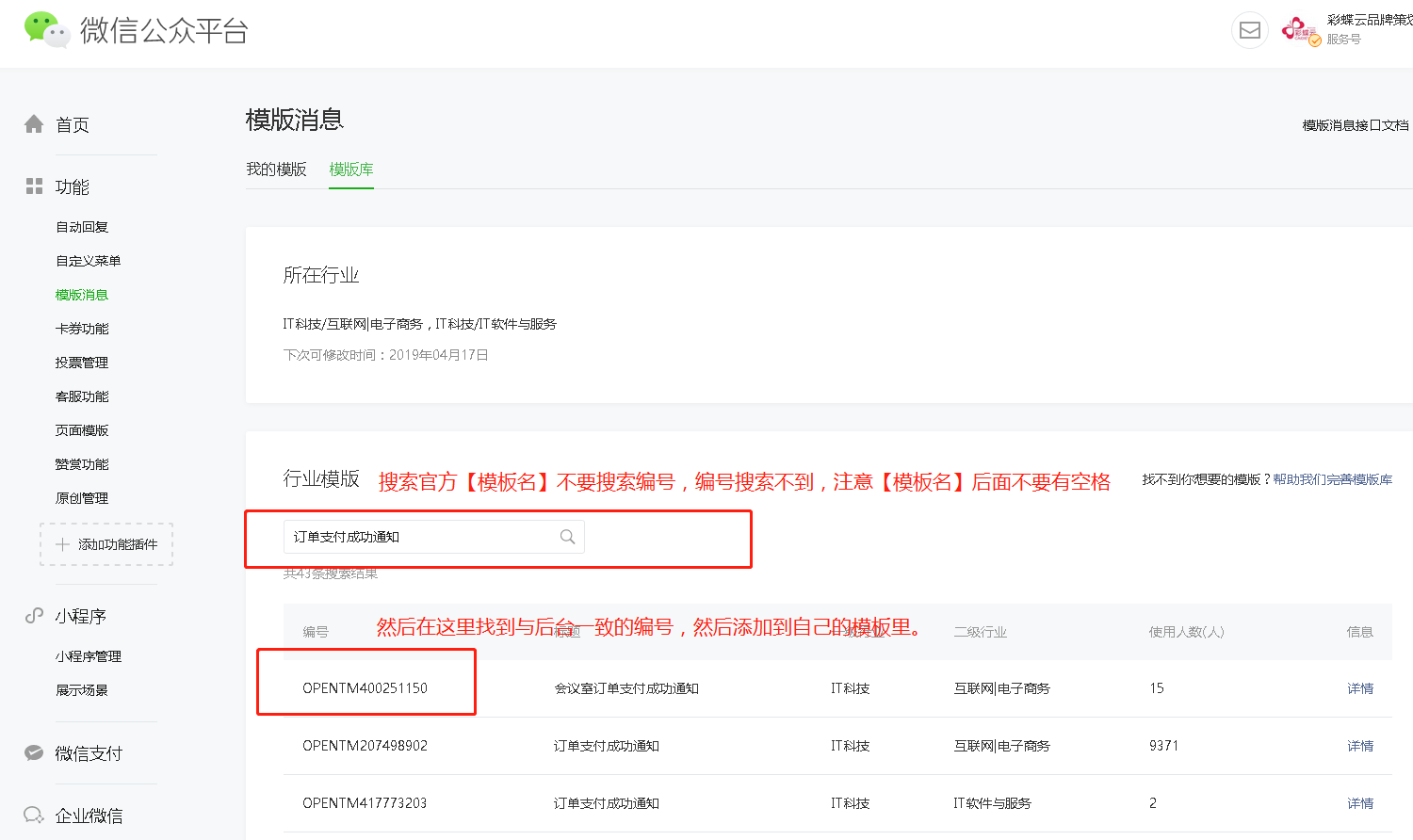Click the 使用人数(人) column header
Image resolution: width=1413 pixels, height=840 pixels.
1186,632
